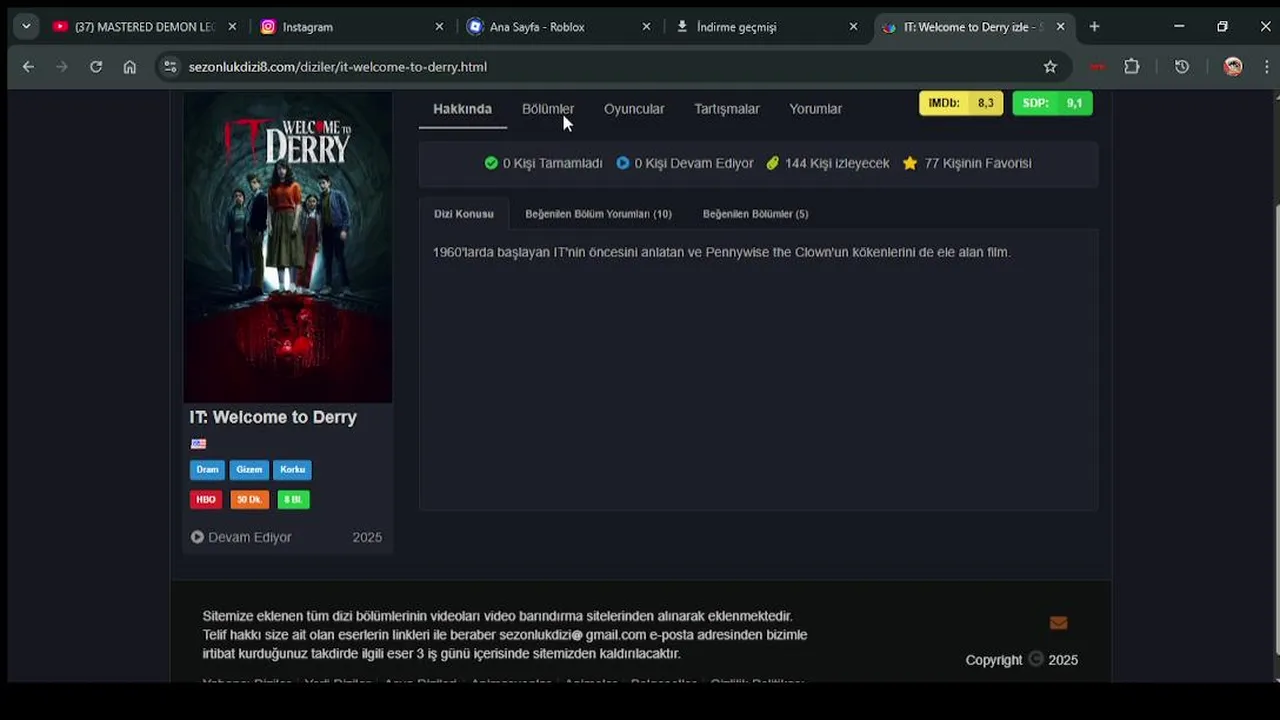Switch to the YouTube MASTERED DEMON tab
Image resolution: width=1280 pixels, height=720 pixels.
(143, 27)
